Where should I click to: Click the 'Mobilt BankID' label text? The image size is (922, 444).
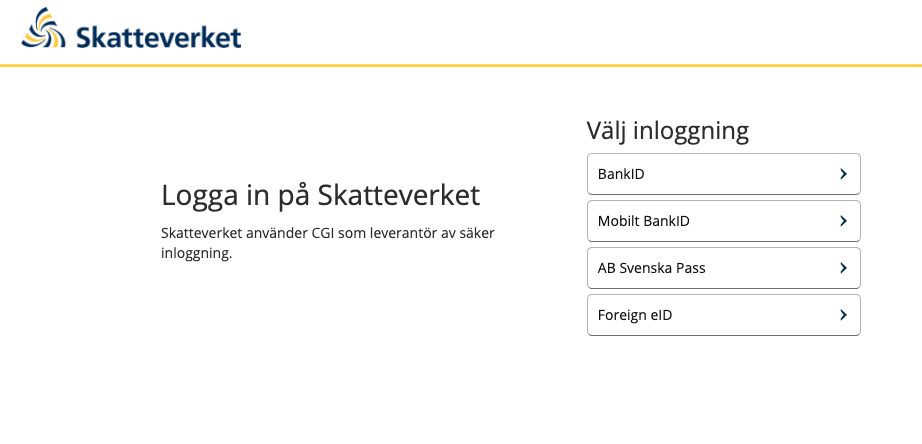[644, 221]
